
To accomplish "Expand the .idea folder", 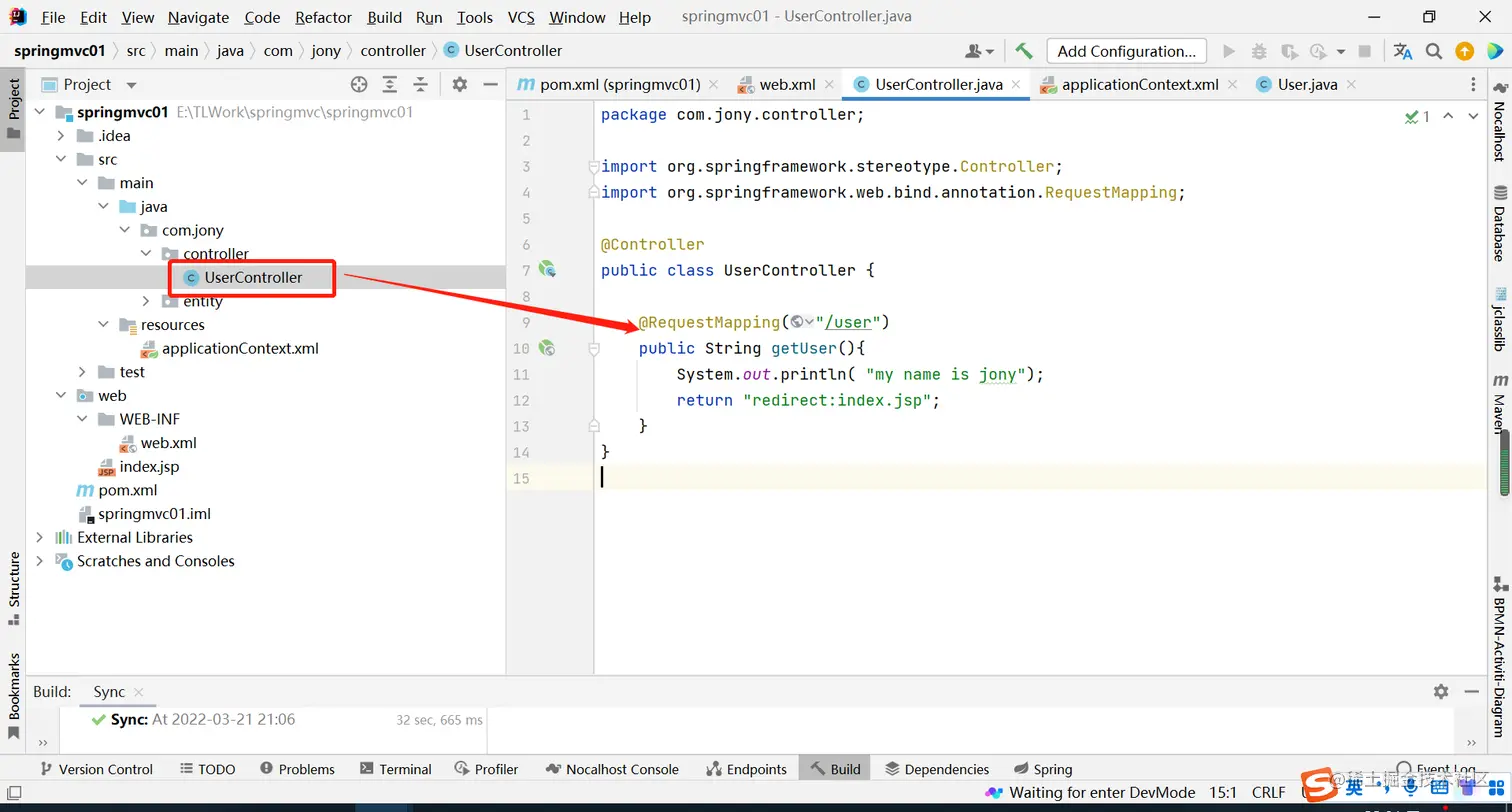I will pos(61,136).
